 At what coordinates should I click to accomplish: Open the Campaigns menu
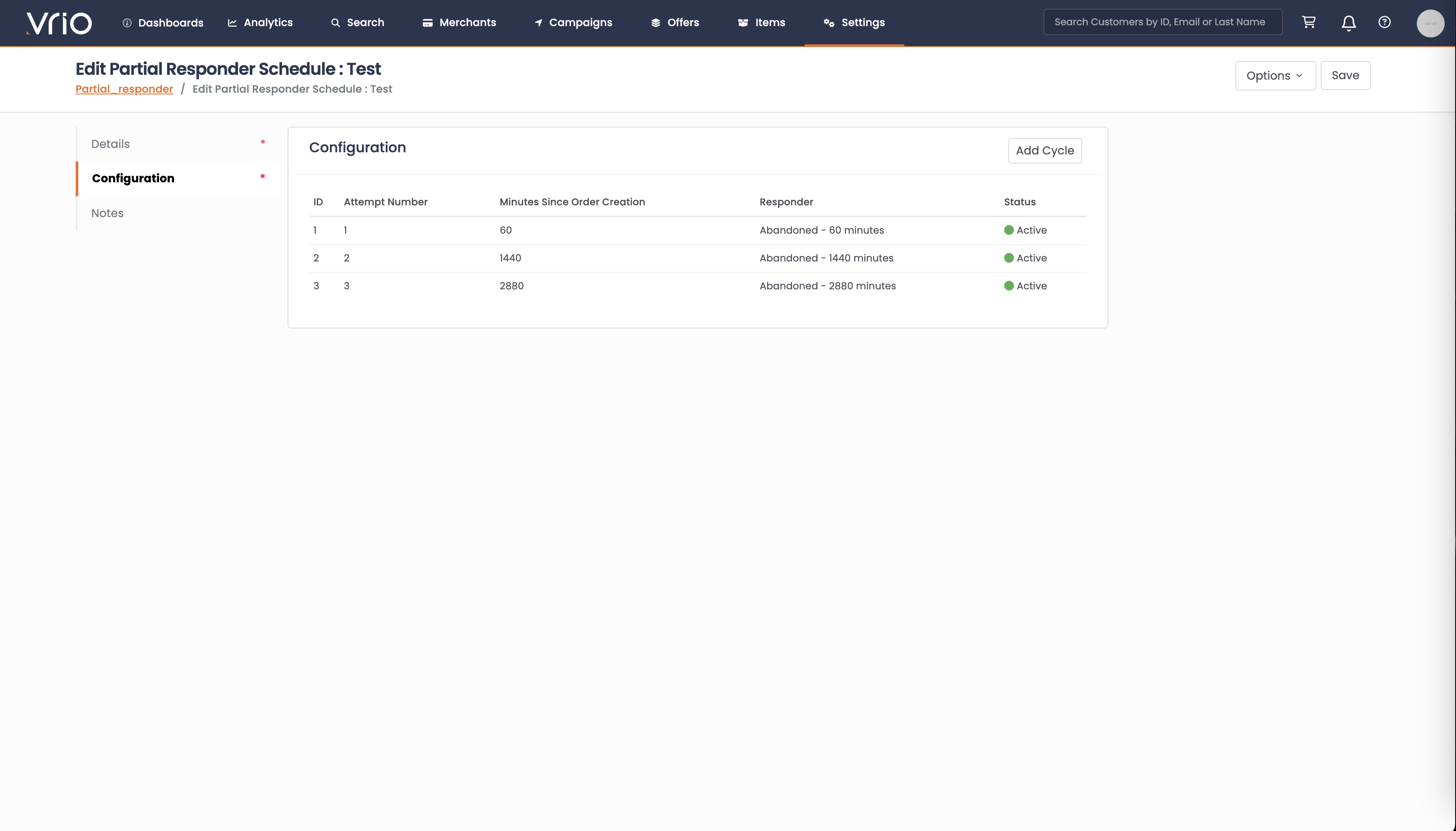(573, 23)
